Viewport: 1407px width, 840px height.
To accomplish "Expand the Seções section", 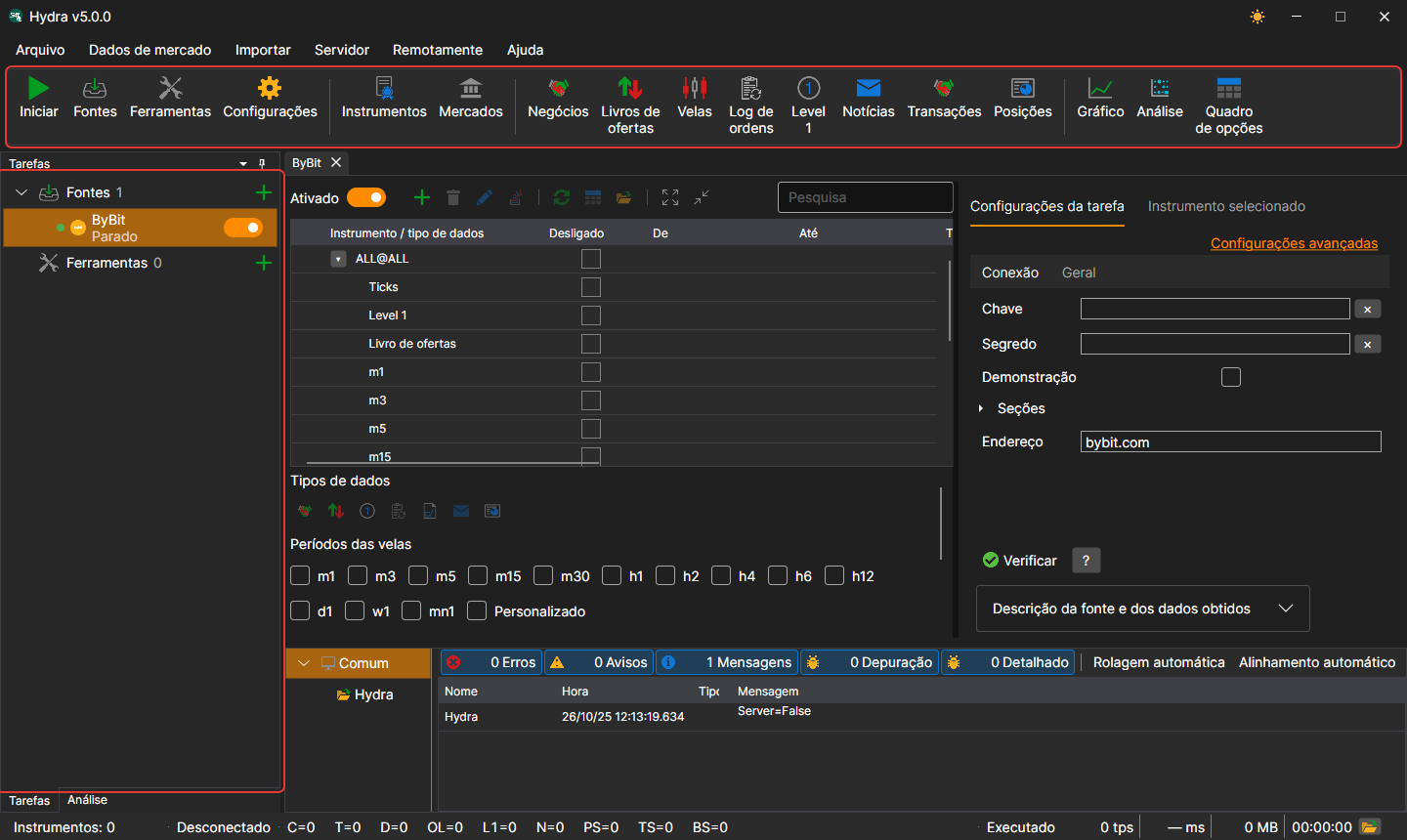I will (x=981, y=408).
